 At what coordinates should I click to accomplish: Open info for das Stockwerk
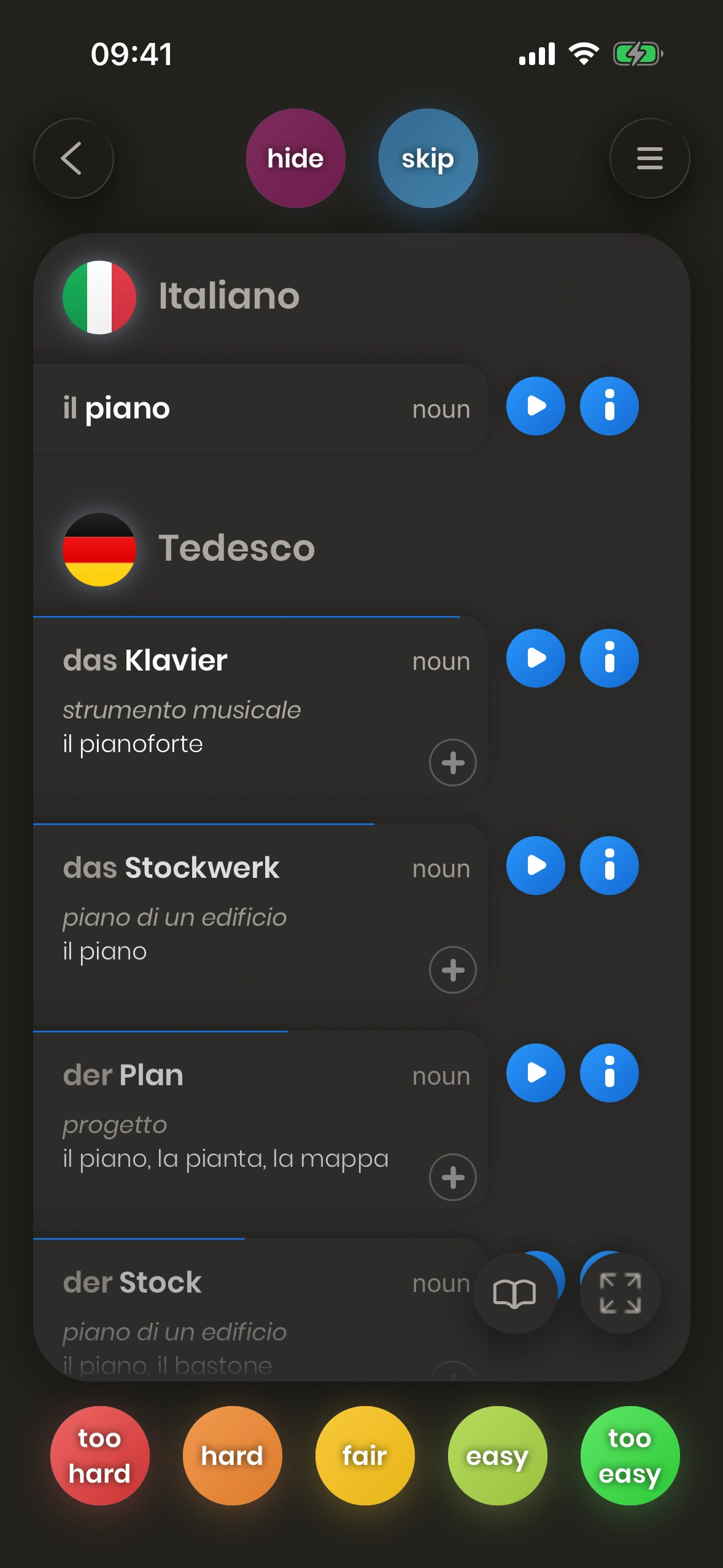[x=609, y=866]
